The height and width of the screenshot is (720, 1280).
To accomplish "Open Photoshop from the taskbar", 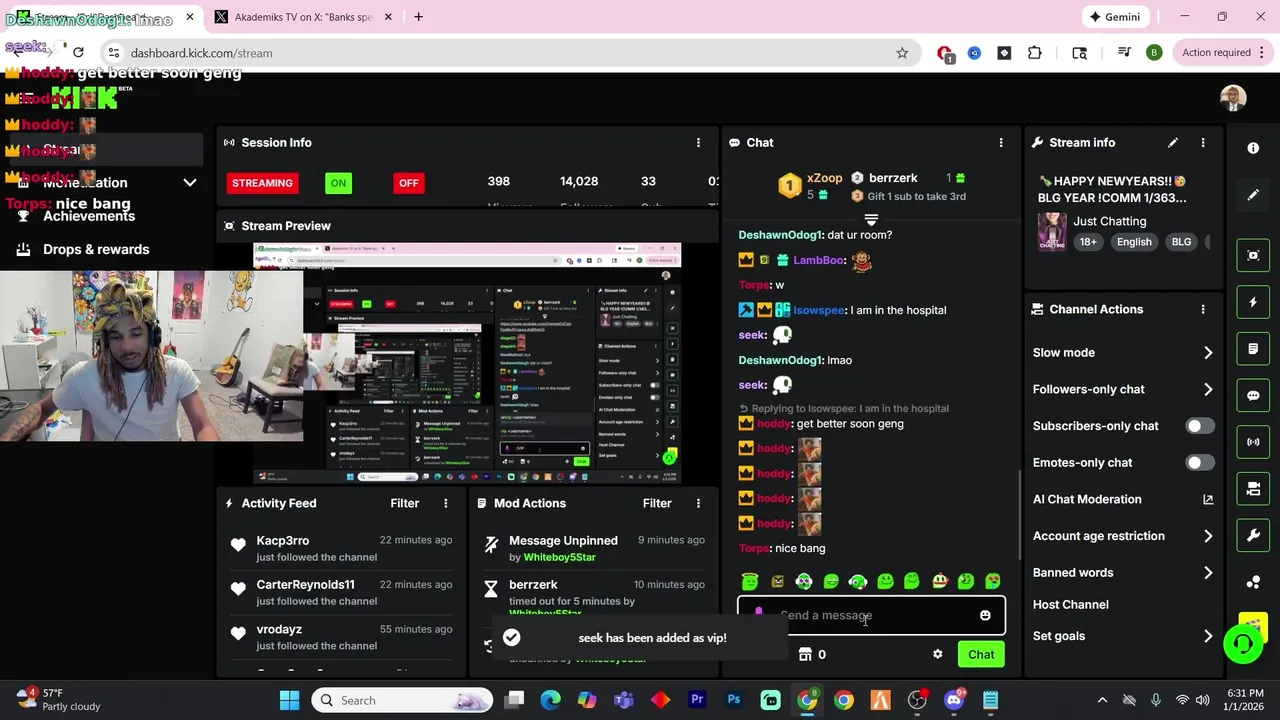I will [734, 701].
